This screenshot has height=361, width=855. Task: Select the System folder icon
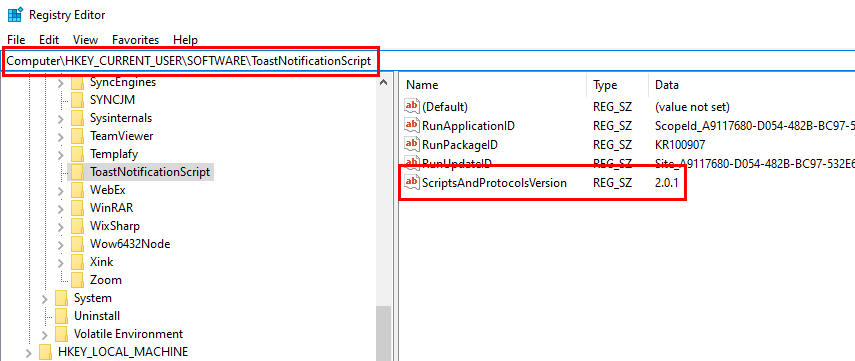[x=62, y=298]
